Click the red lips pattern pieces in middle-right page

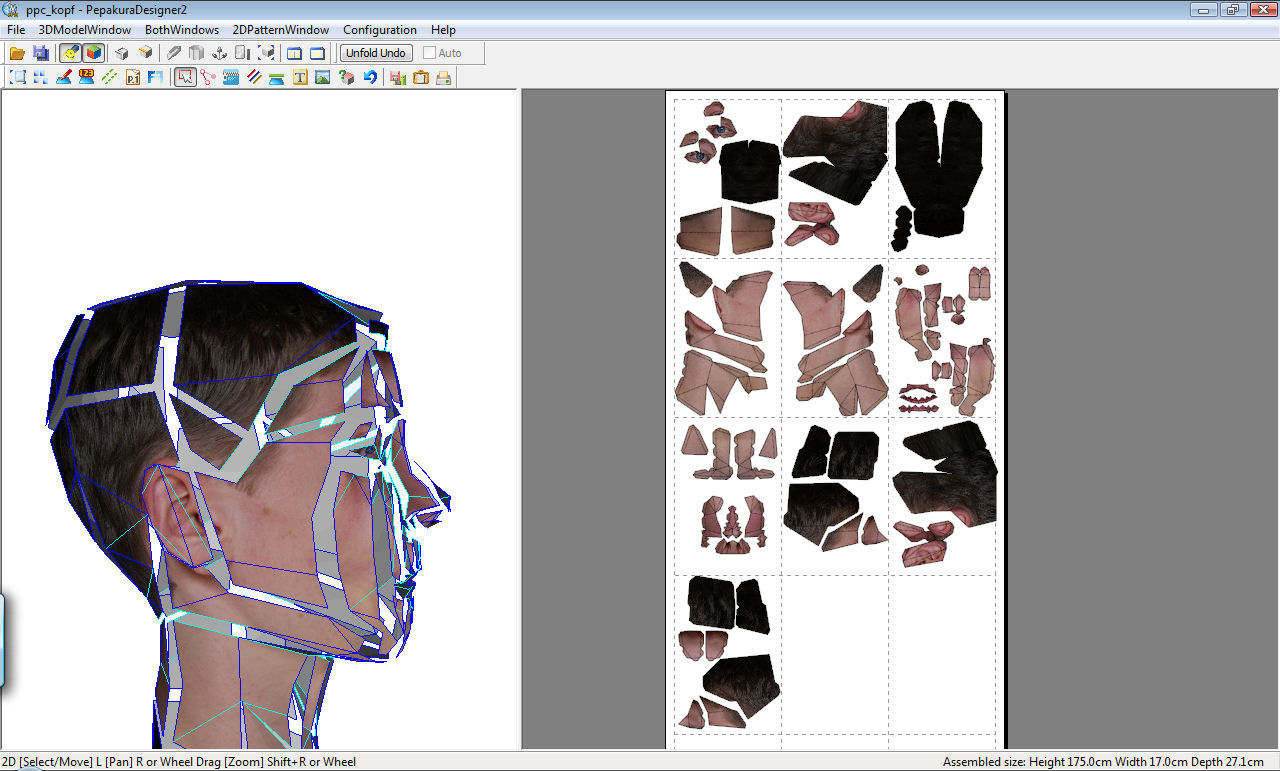pyautogui.click(x=919, y=397)
